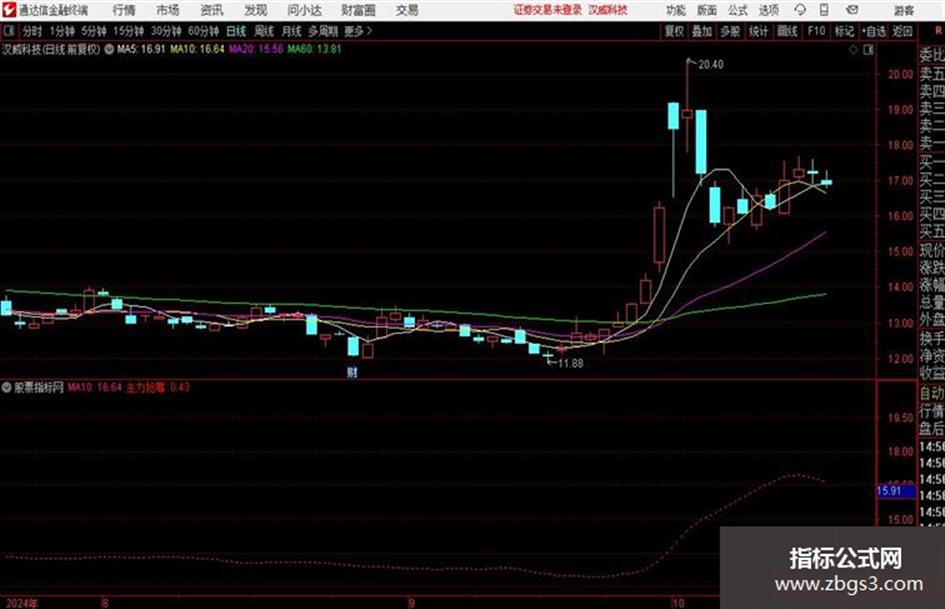945x609 pixels.
Task: Click the 复权 toolbar button
Action: (x=673, y=31)
